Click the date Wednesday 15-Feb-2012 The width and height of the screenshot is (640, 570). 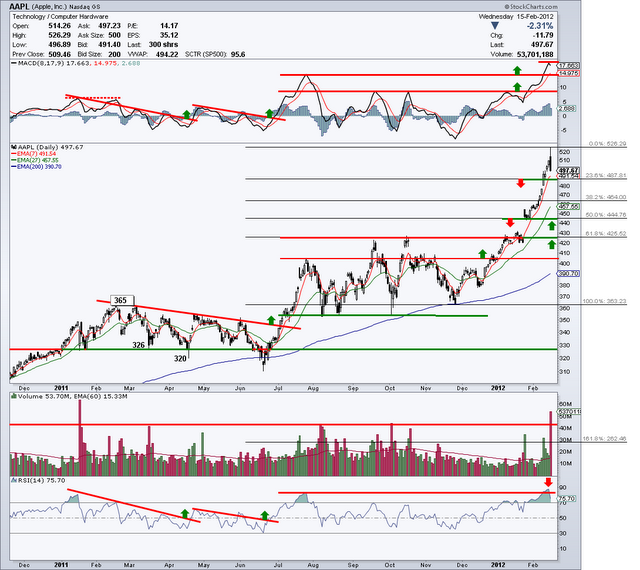(516, 16)
